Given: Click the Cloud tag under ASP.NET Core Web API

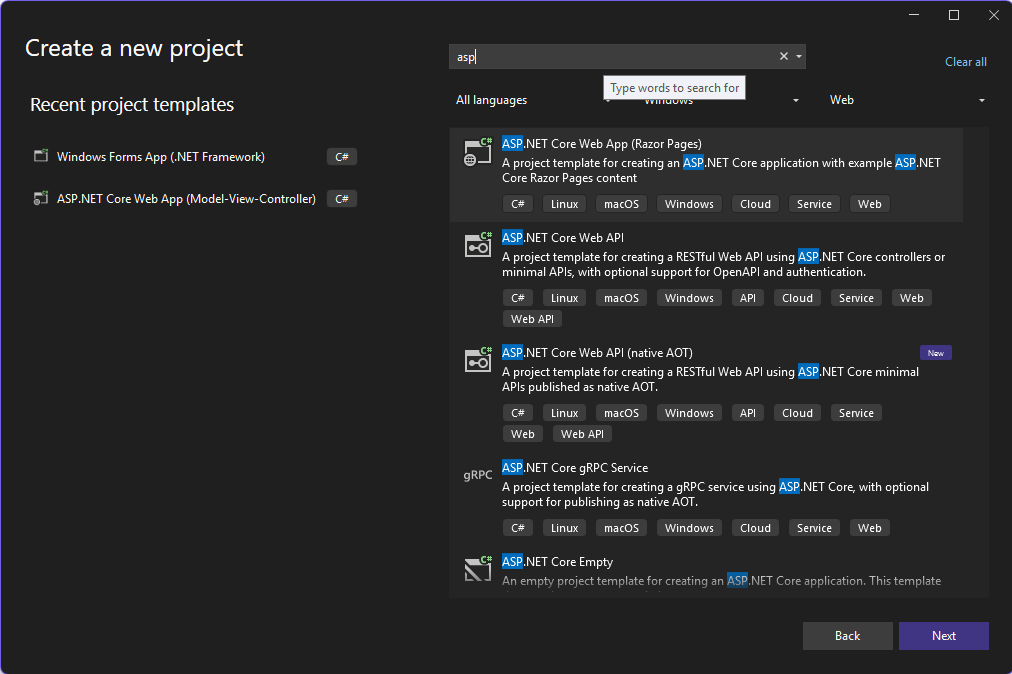Looking at the screenshot, I should coord(798,298).
